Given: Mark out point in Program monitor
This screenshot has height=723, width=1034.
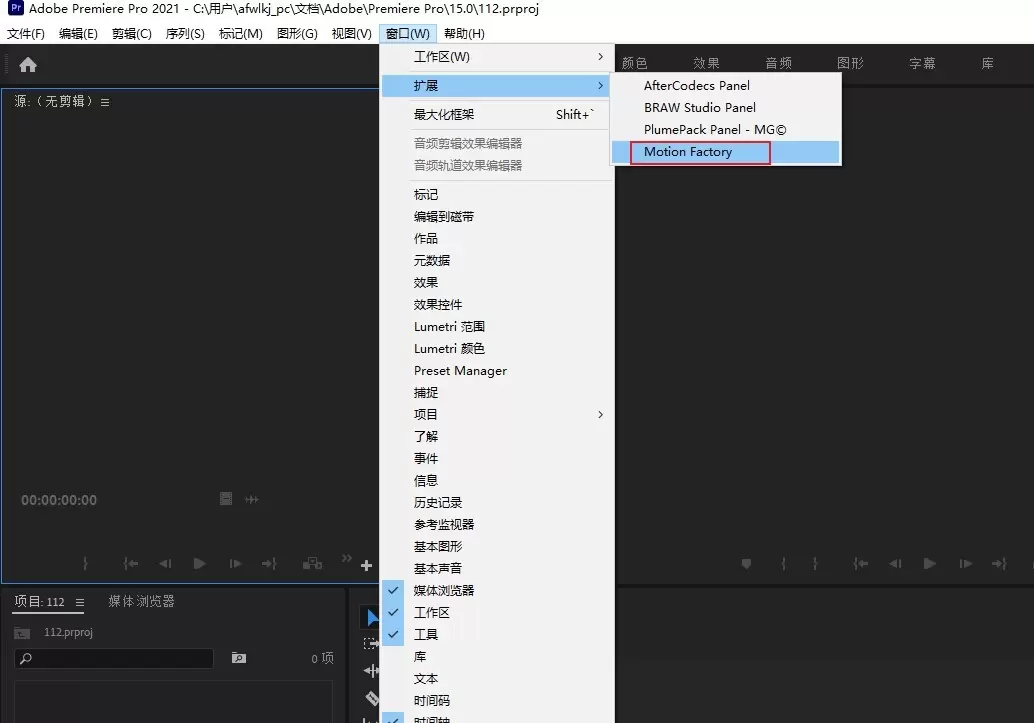Looking at the screenshot, I should point(815,563).
